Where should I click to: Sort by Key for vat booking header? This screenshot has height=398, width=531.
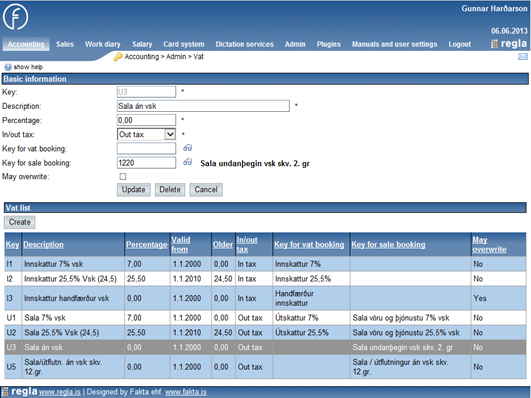[309, 245]
